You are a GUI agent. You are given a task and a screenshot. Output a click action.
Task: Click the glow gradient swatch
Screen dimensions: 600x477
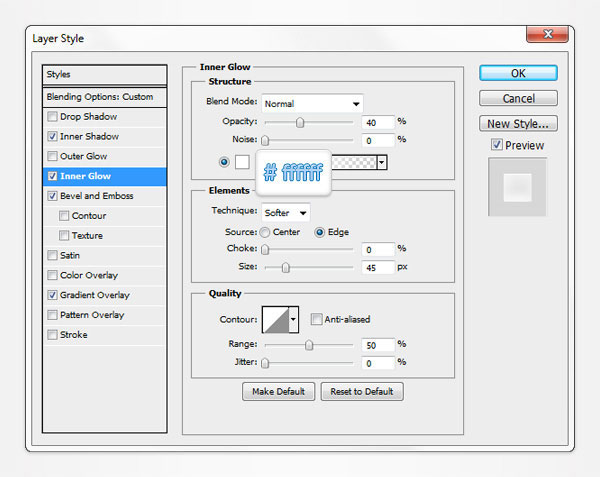354,163
